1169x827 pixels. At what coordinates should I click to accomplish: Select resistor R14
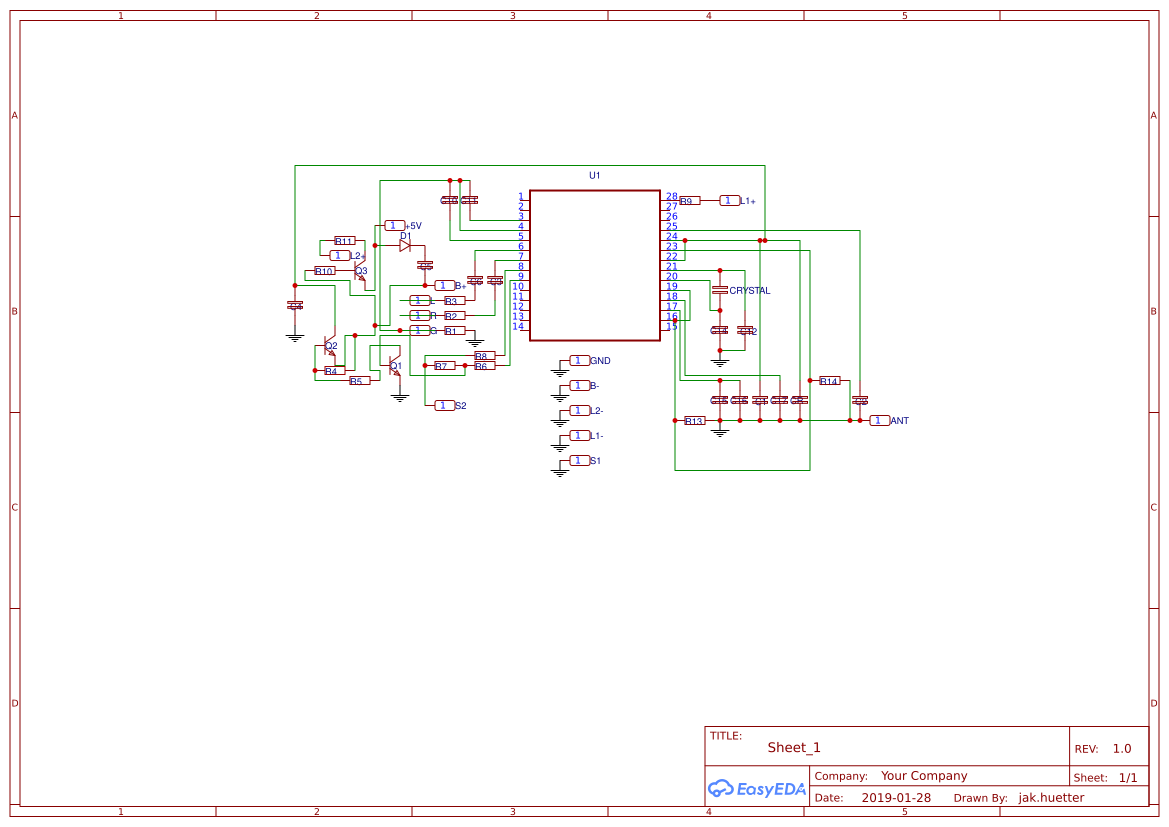point(829,381)
